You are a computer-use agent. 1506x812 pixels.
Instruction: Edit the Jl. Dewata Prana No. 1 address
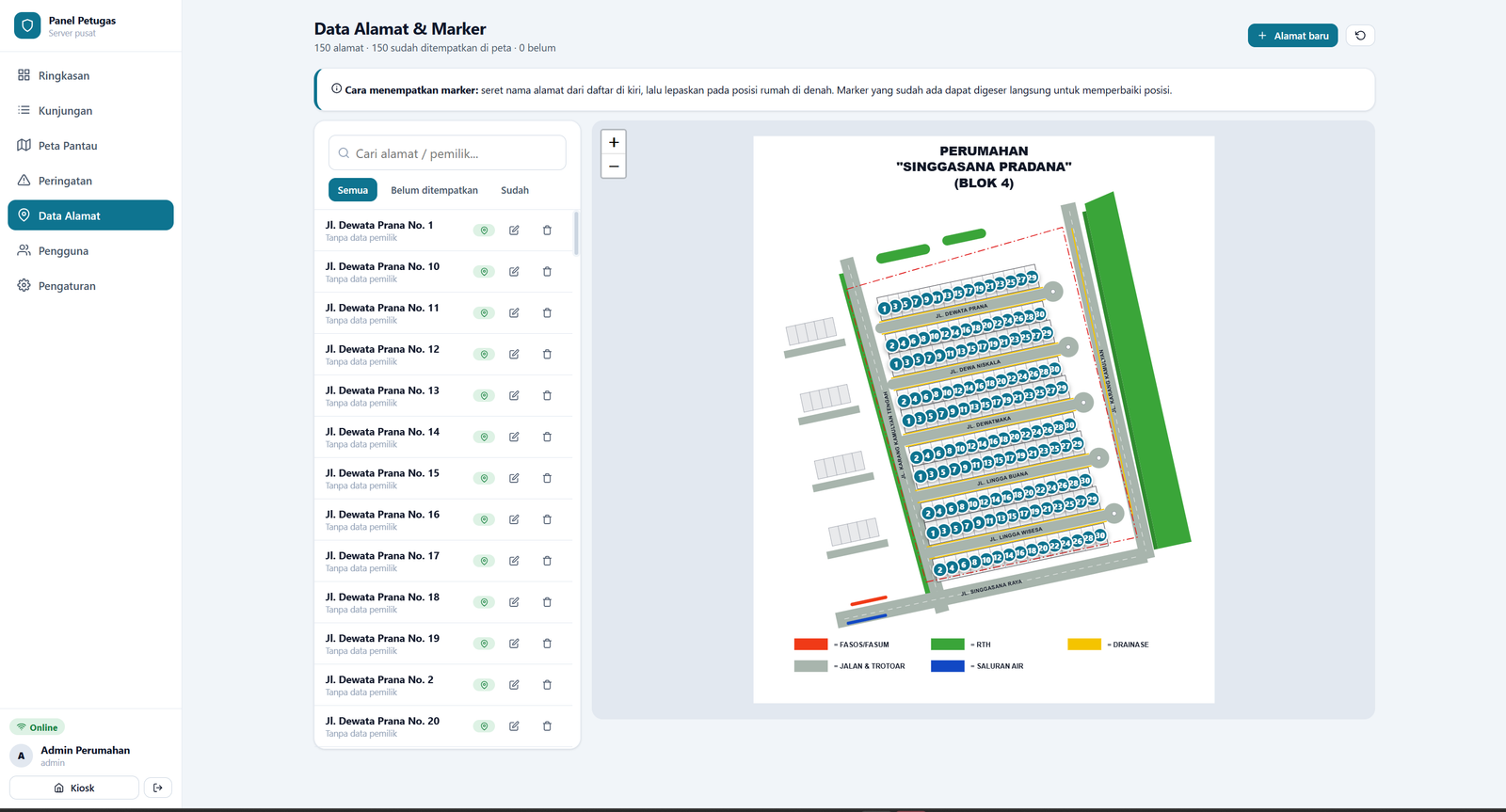point(514,231)
